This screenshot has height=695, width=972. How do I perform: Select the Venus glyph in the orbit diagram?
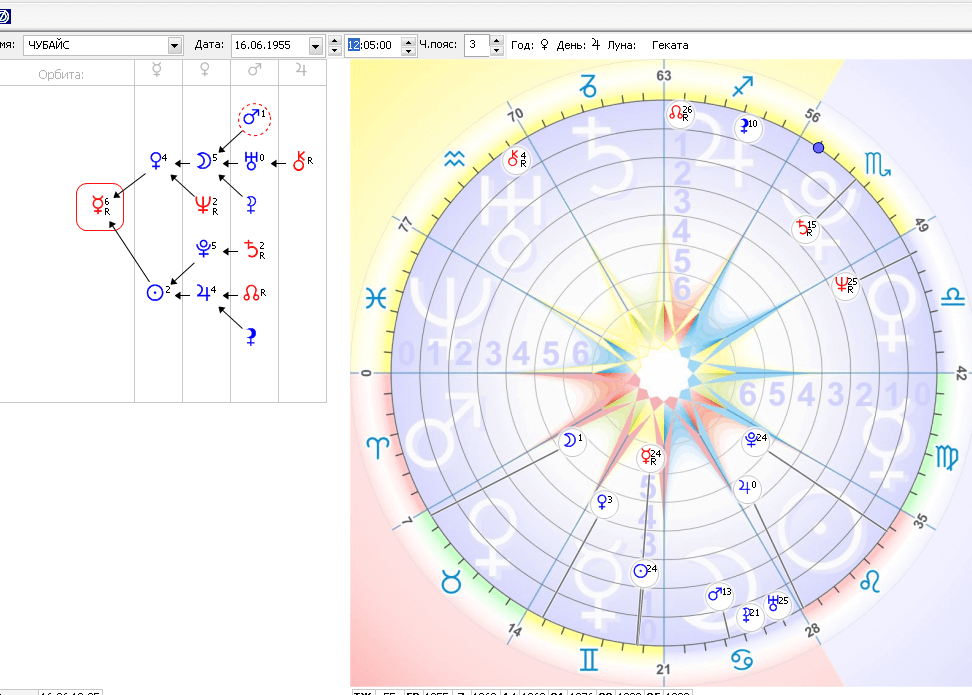click(158, 161)
